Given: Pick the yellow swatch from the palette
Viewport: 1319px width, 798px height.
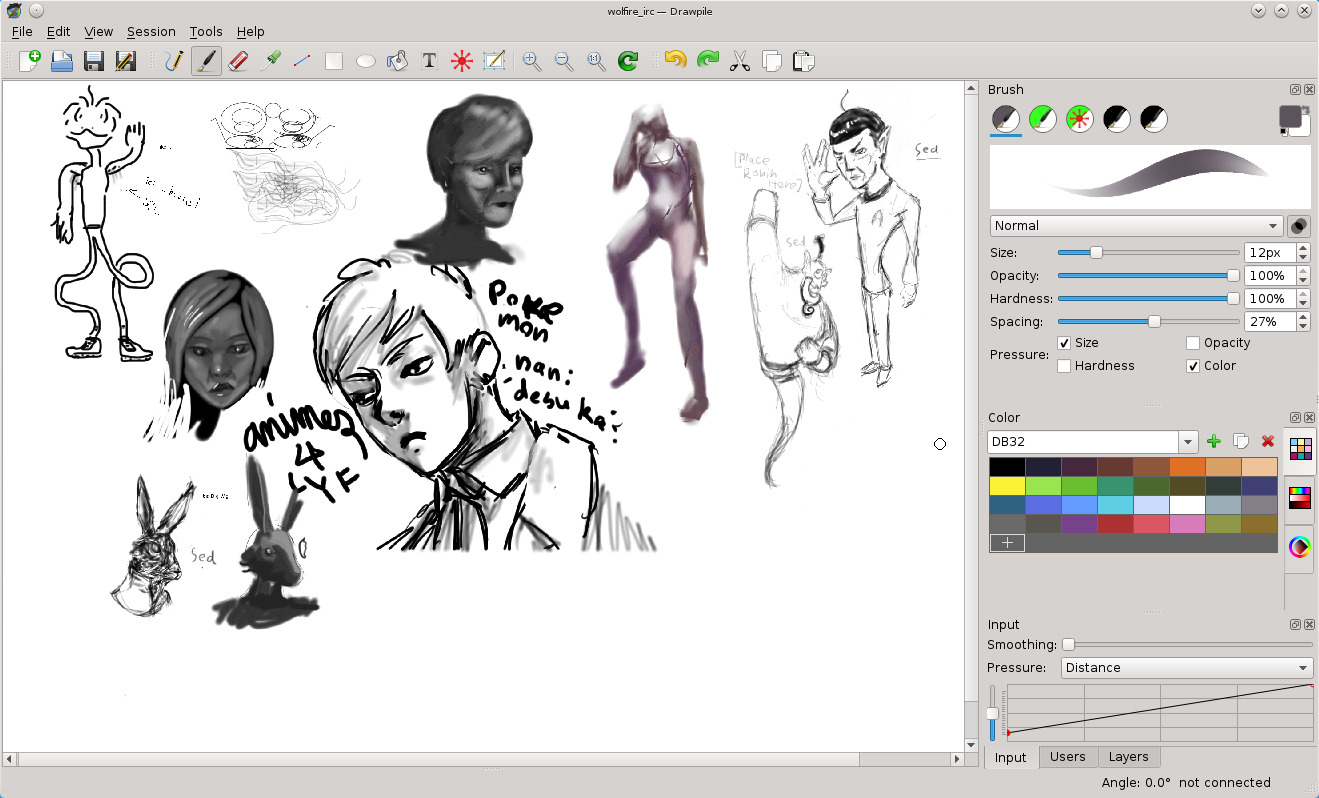Looking at the screenshot, I should 1007,485.
